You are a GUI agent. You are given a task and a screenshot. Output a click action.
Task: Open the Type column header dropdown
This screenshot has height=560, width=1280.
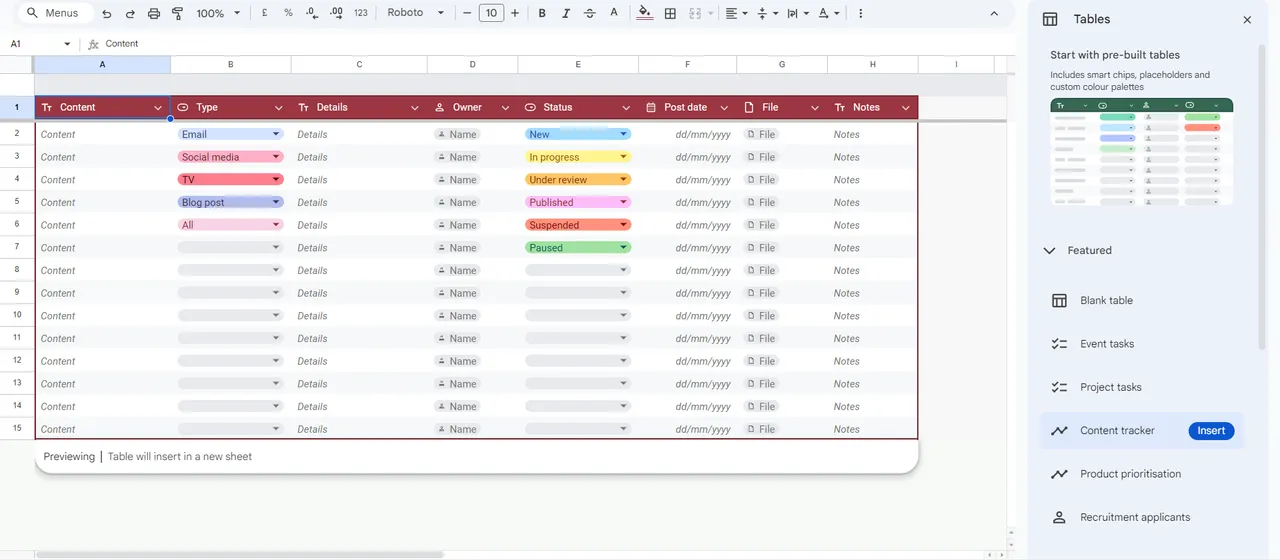[279, 108]
